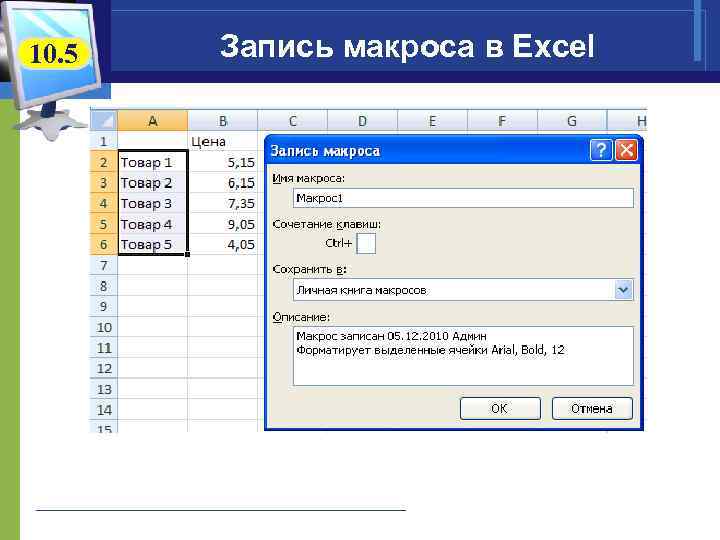Image resolution: width=720 pixels, height=540 pixels.
Task: Click the Ctrl+ shortcut key box
Action: point(366,243)
